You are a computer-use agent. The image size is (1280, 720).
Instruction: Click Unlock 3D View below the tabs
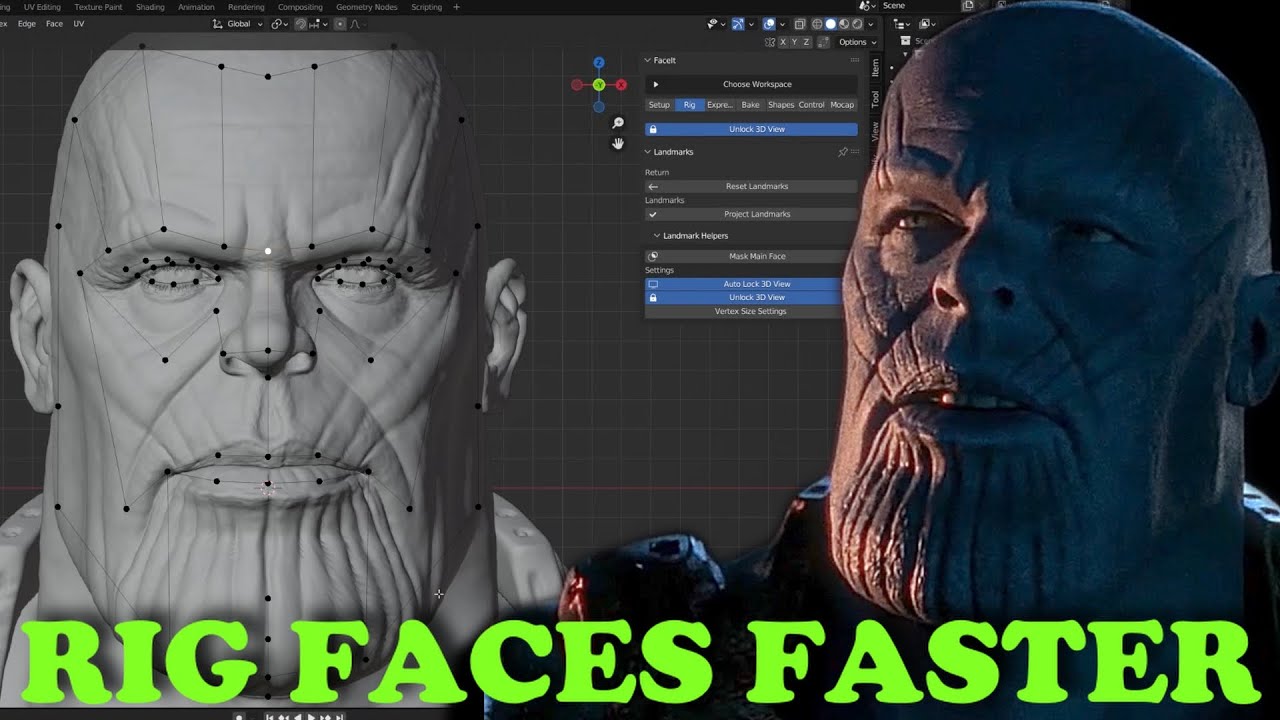(751, 129)
